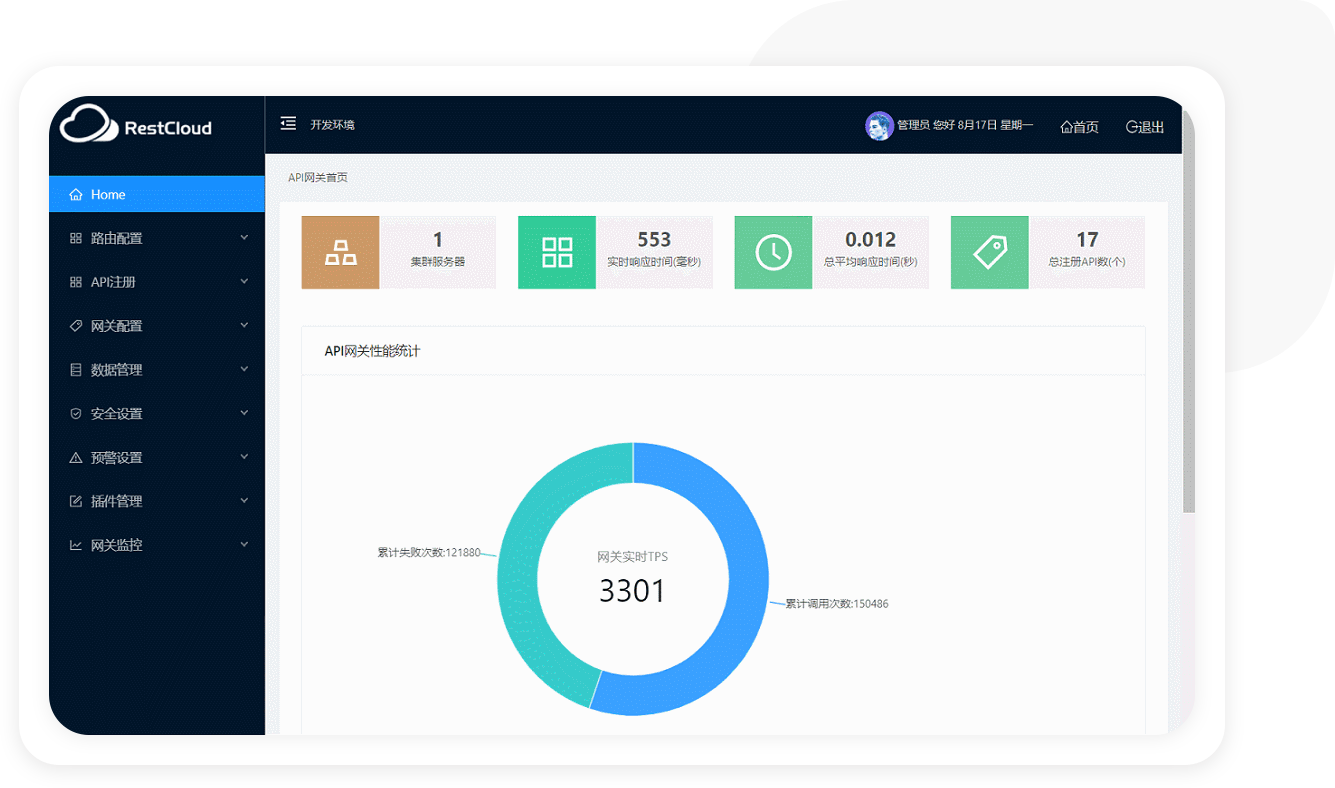Screen dimensions: 1335x788
Task: Click the 安全设置 shield icon
Action: pyautogui.click(x=76, y=414)
